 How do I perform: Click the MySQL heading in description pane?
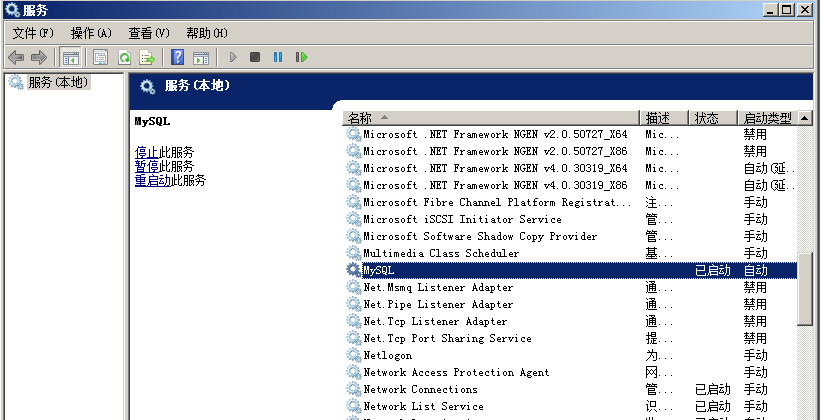[x=152, y=121]
